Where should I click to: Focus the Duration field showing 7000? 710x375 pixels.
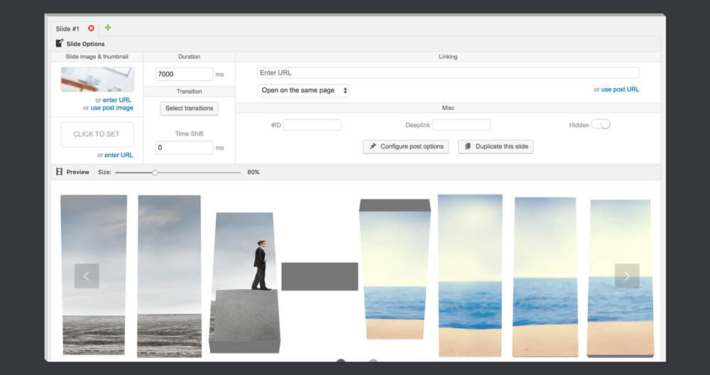coord(184,74)
